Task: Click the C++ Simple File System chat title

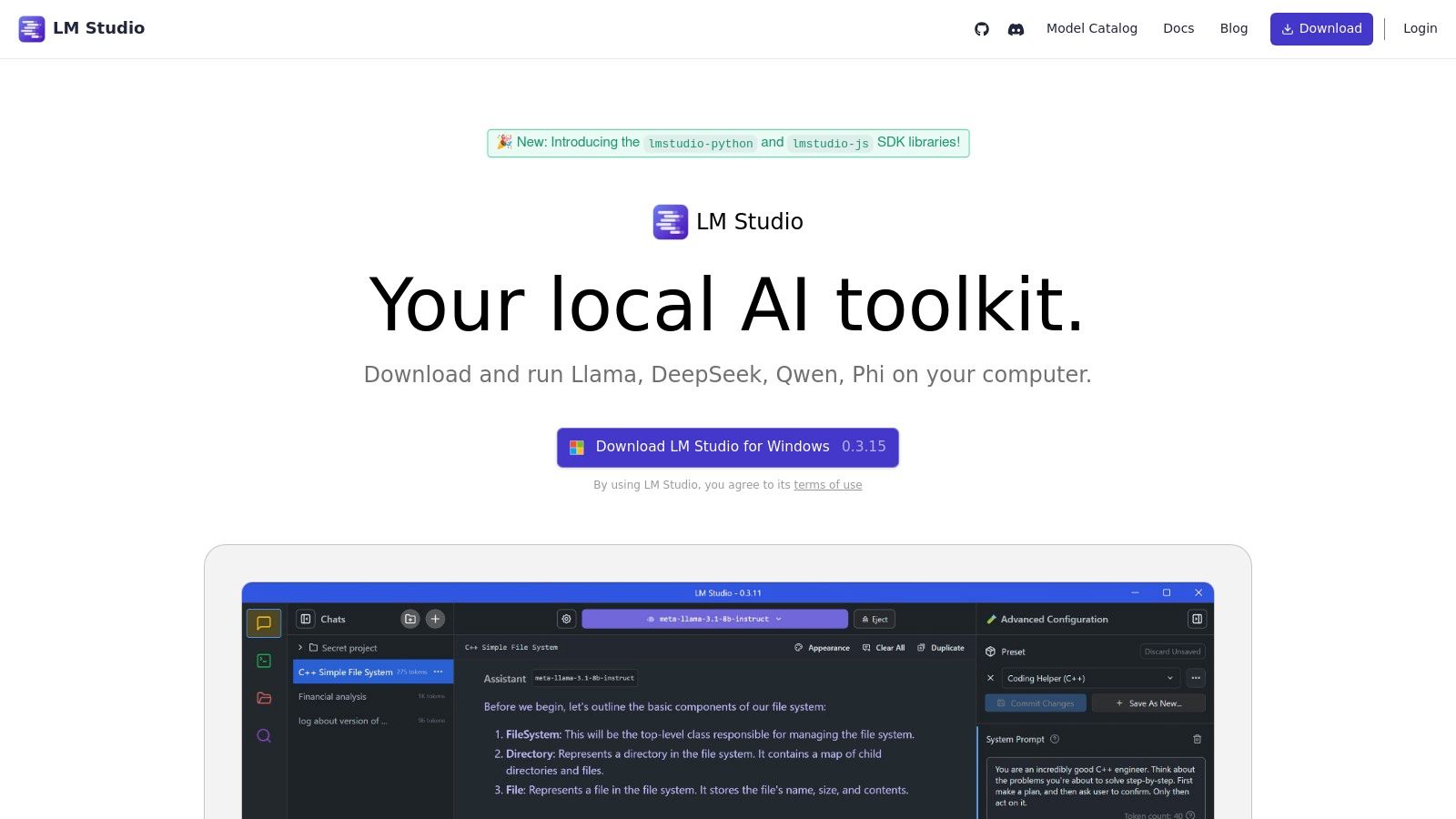Action: coord(511,648)
